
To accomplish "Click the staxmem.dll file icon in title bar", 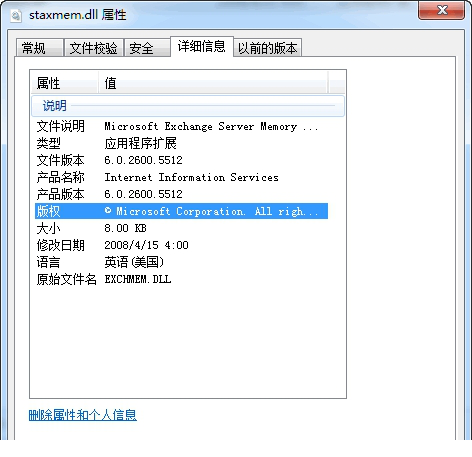I will 16,16.
